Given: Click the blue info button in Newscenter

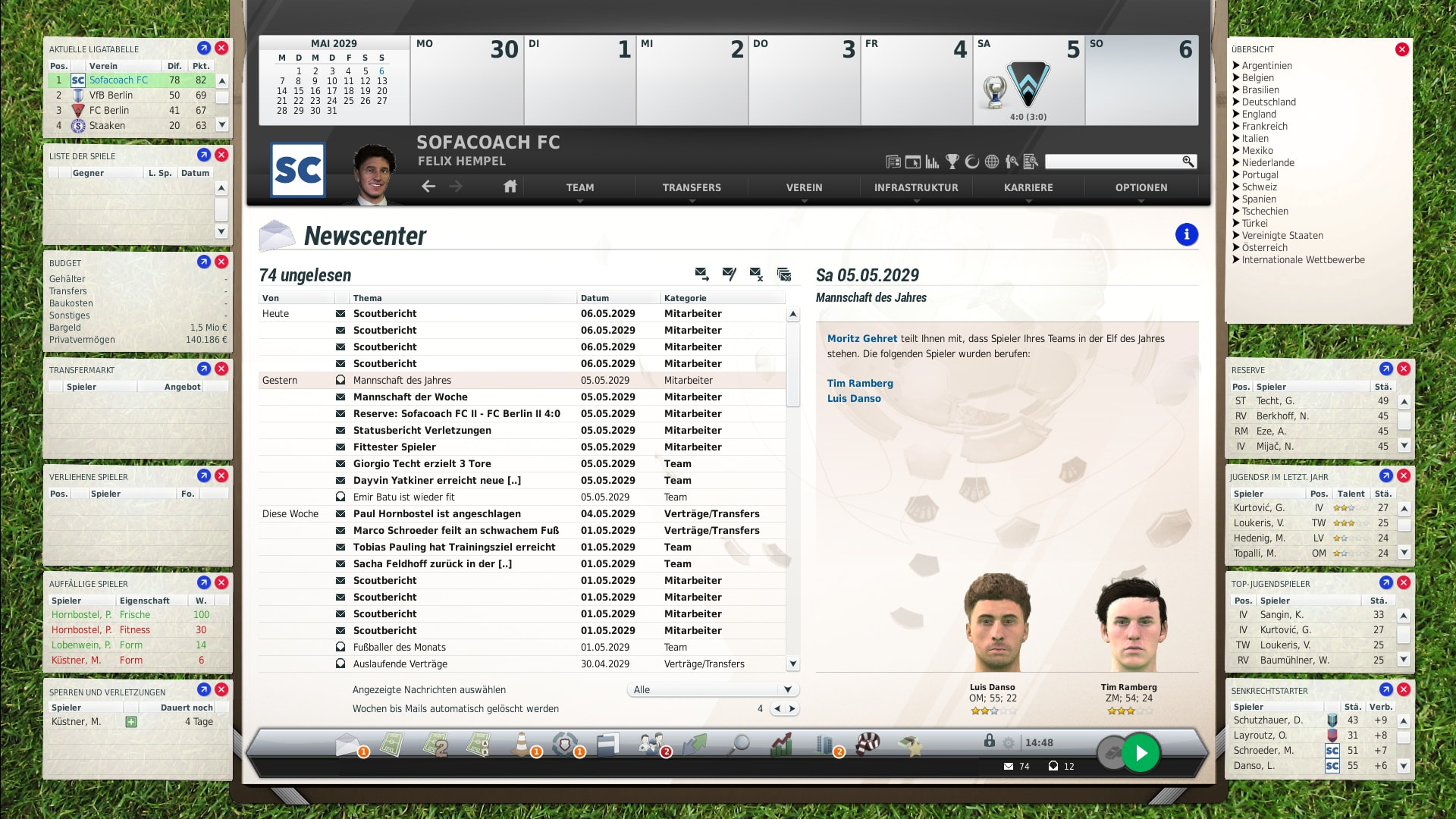Looking at the screenshot, I should point(1187,234).
